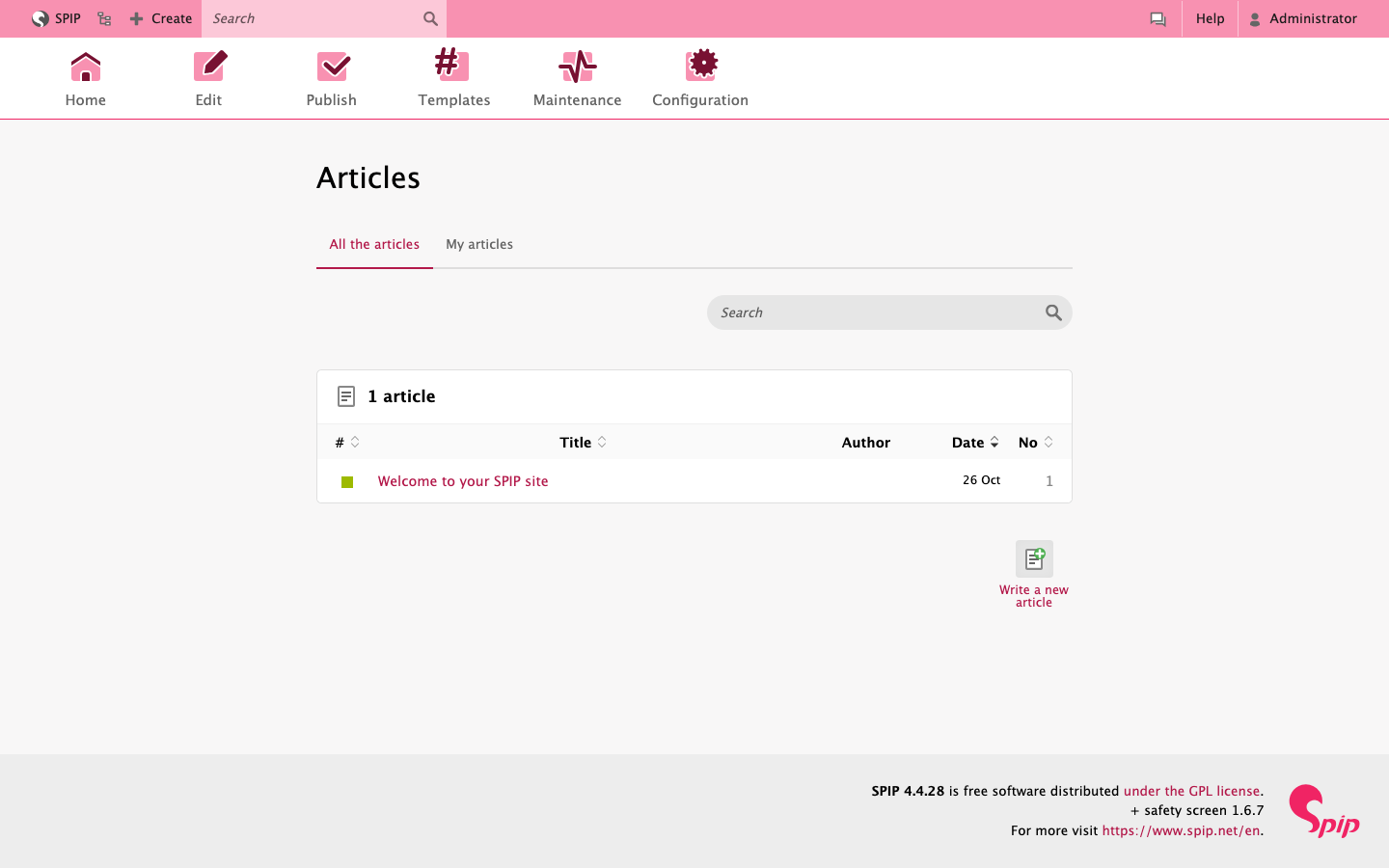Click the Write a new article icon
The height and width of the screenshot is (868, 1389).
coord(1034,558)
